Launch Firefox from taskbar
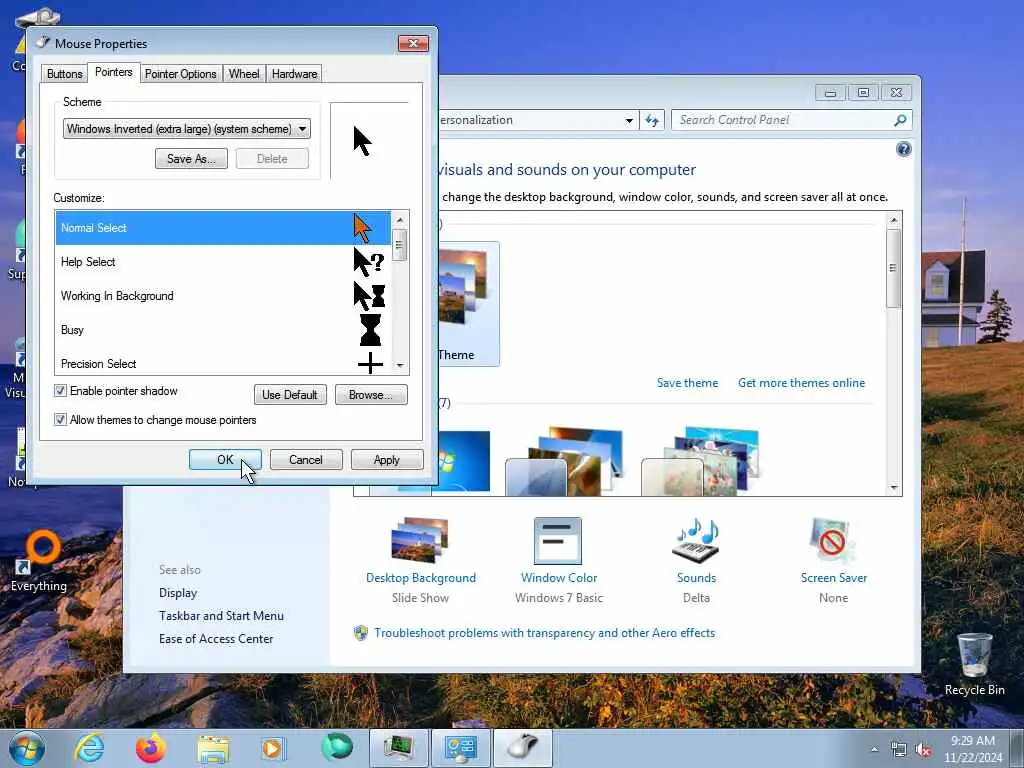The image size is (1024, 768). 151,748
